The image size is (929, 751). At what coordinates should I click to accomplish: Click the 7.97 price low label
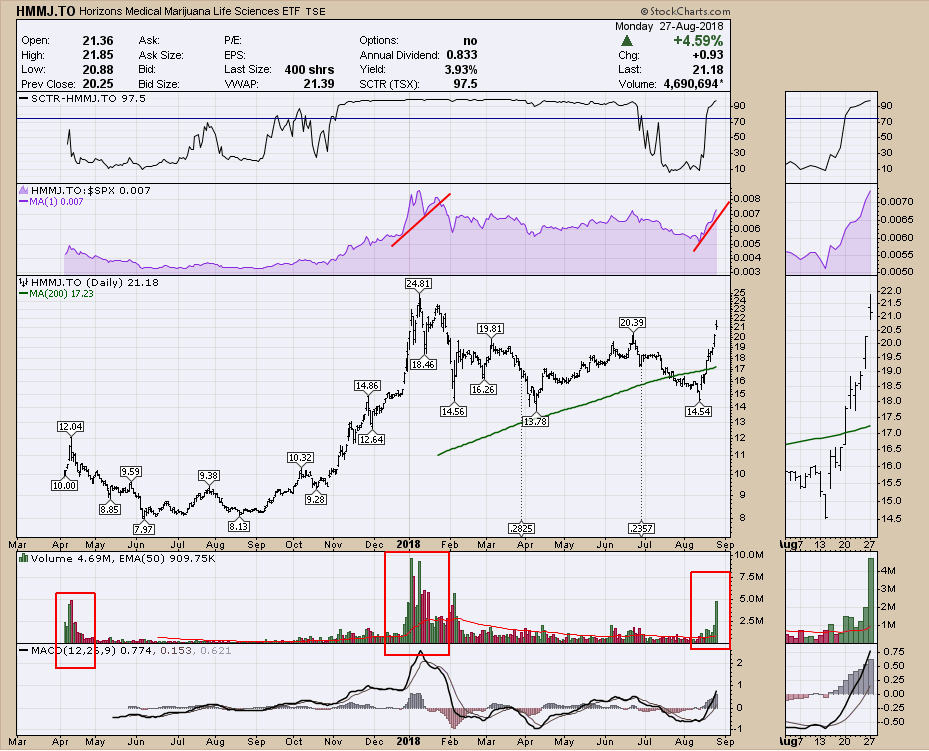point(144,529)
